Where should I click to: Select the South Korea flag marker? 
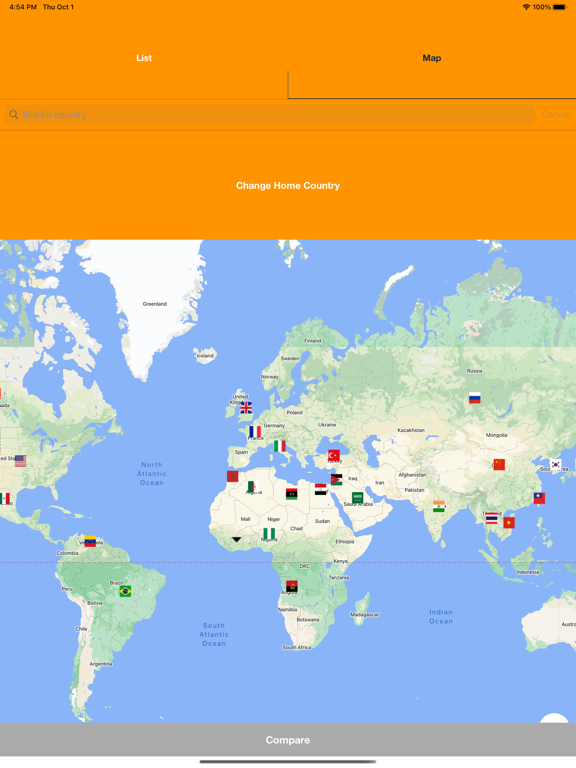pos(555,464)
